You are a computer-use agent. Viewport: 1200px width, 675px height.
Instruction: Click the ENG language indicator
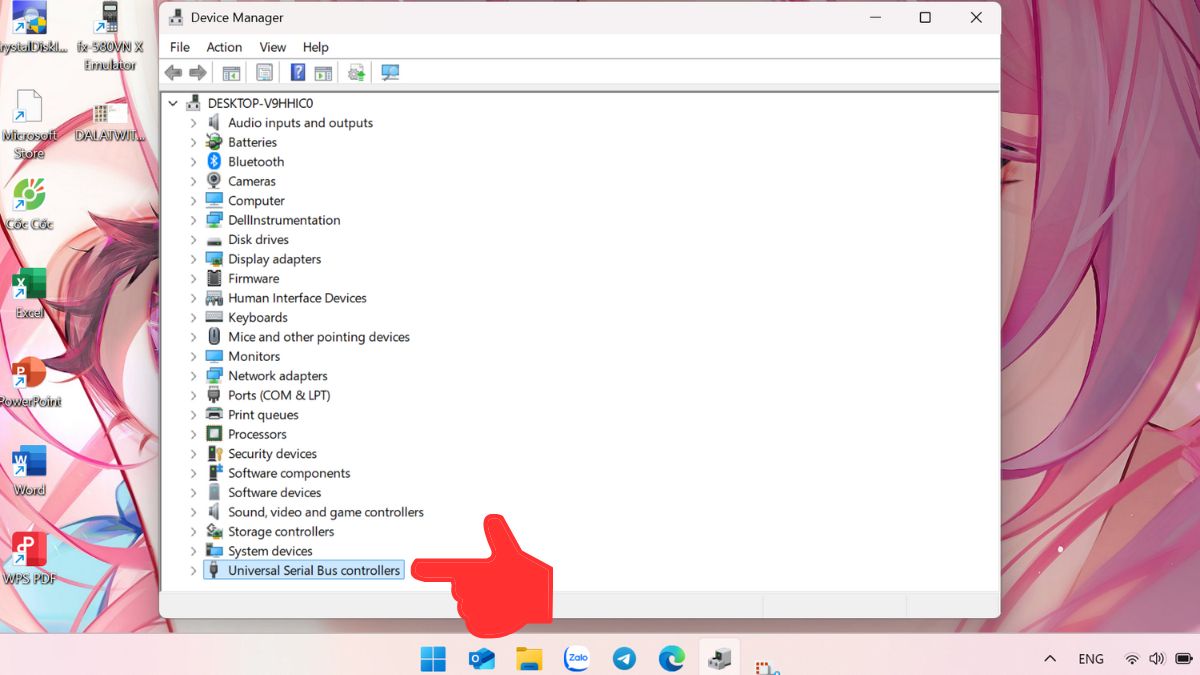coord(1091,659)
